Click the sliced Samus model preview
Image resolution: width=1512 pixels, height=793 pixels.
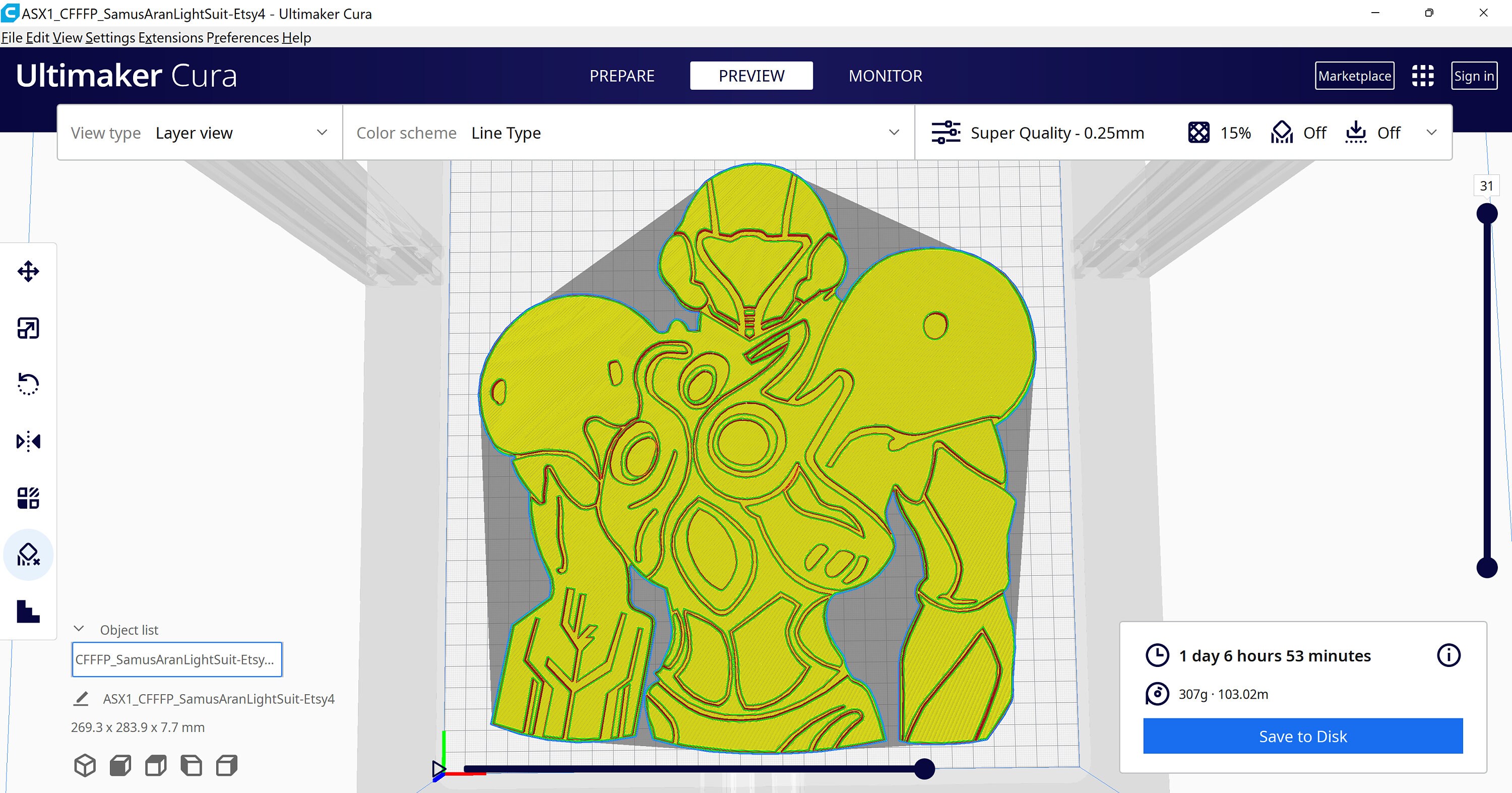pyautogui.click(x=757, y=458)
